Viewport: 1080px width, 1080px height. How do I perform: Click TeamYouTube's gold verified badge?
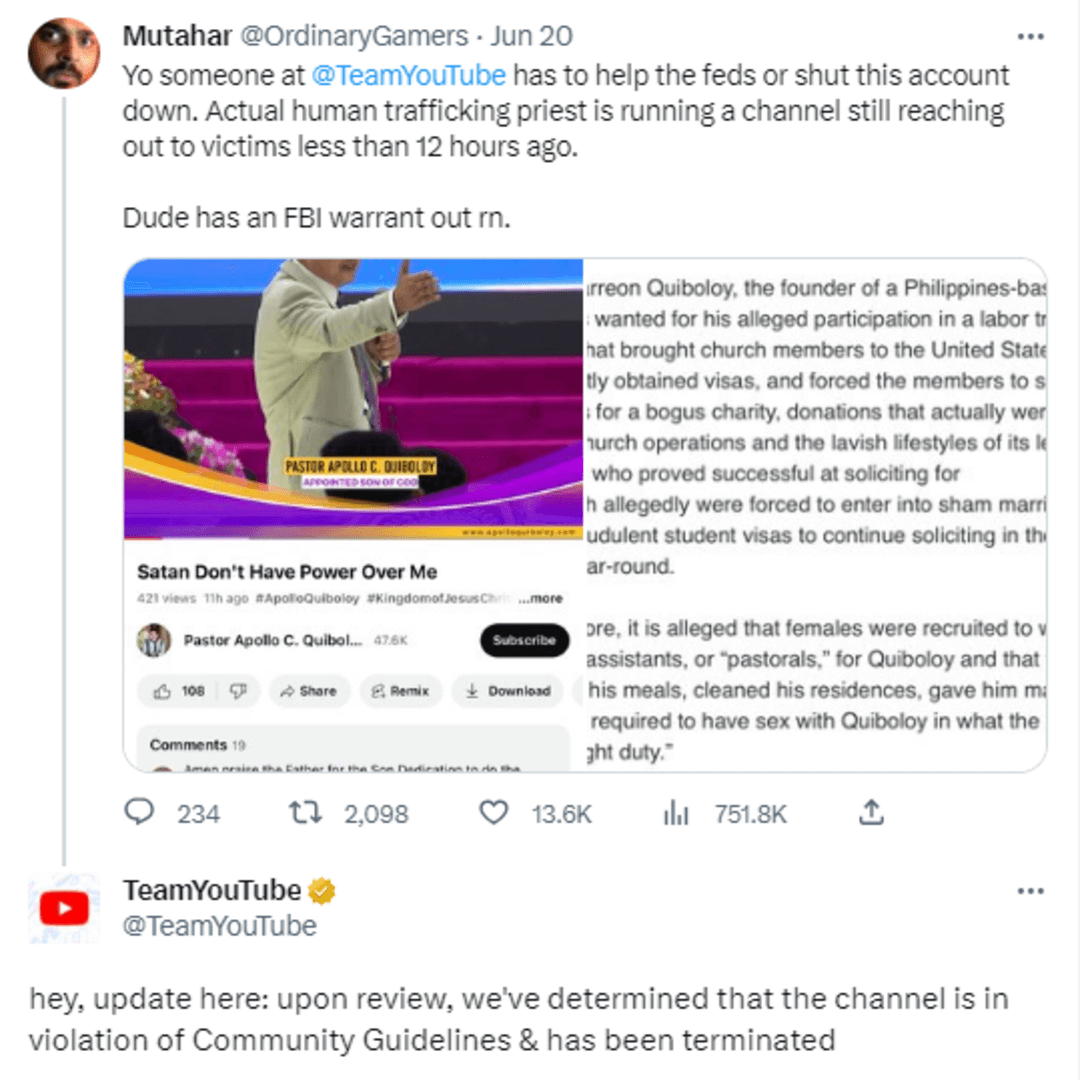(x=322, y=890)
